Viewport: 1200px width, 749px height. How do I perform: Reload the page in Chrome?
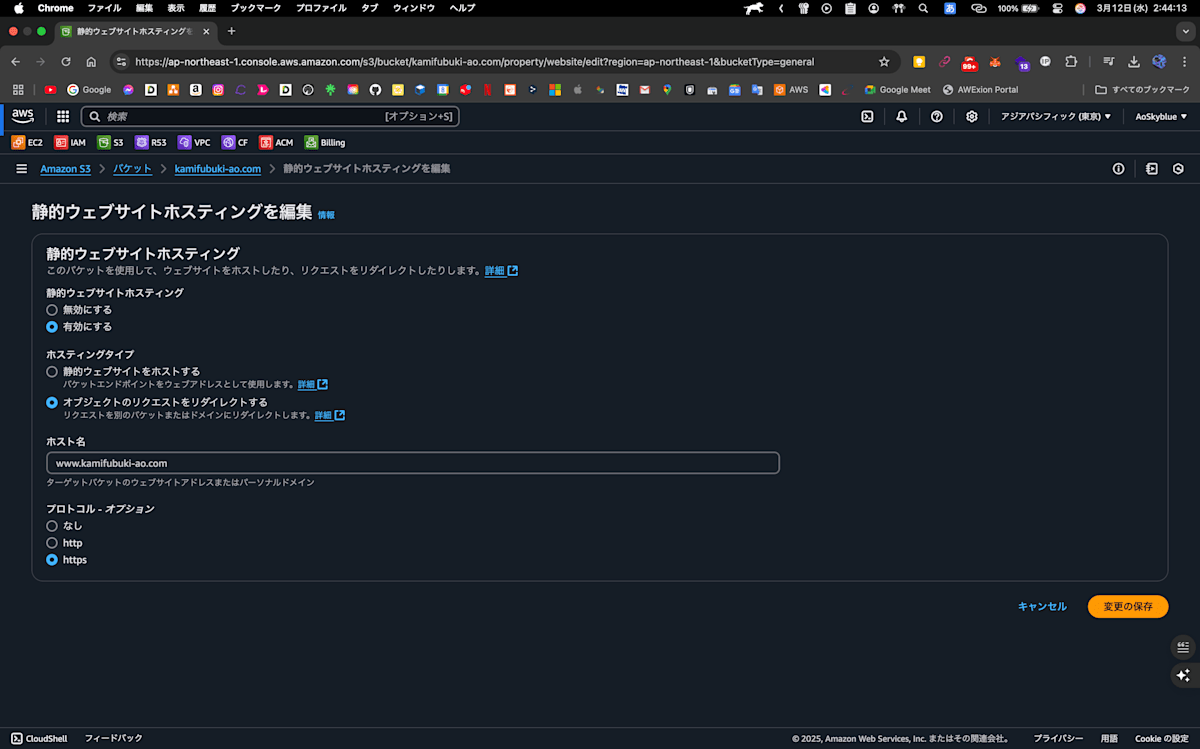pos(66,61)
